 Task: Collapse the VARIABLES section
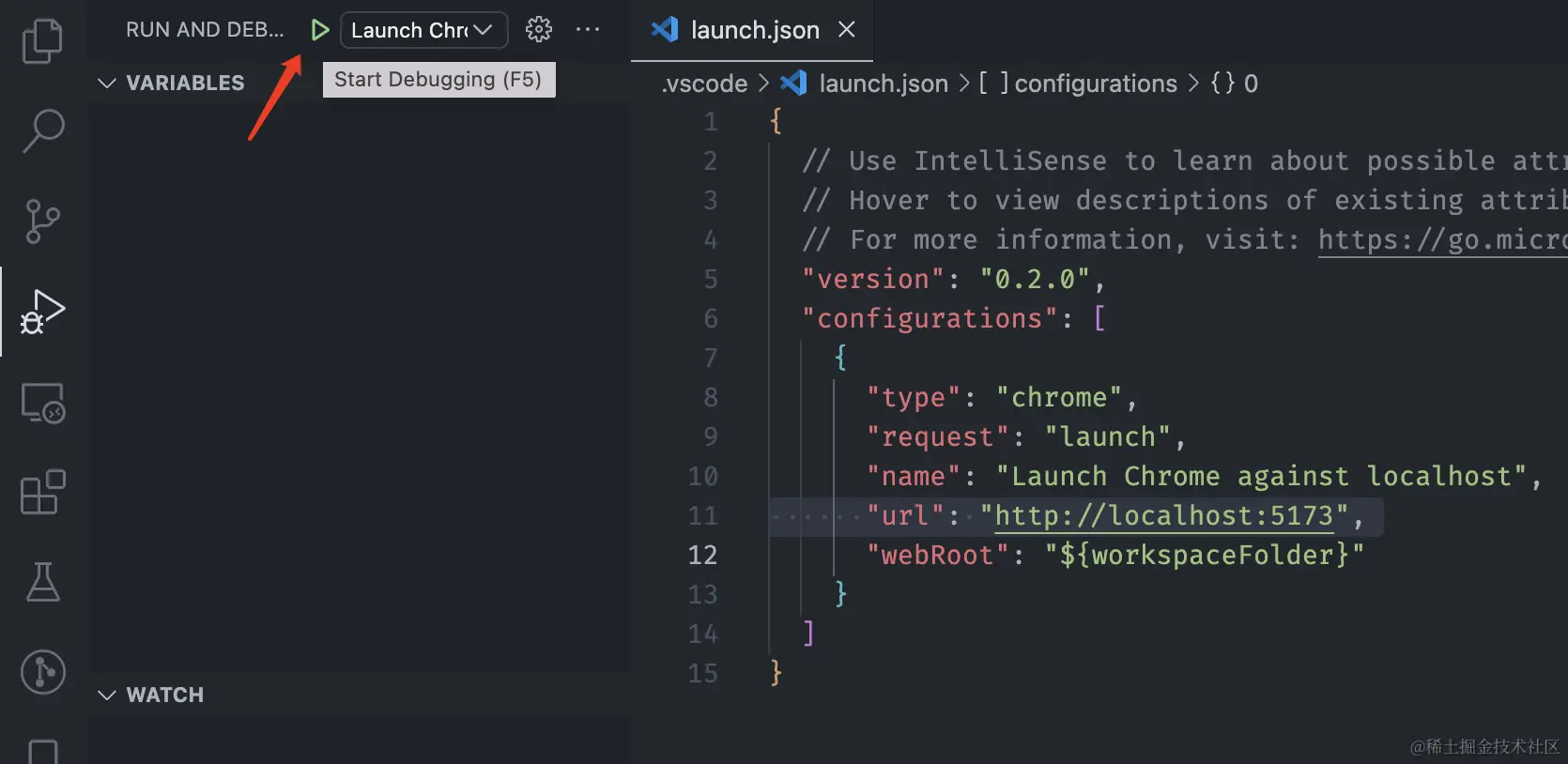(172, 83)
